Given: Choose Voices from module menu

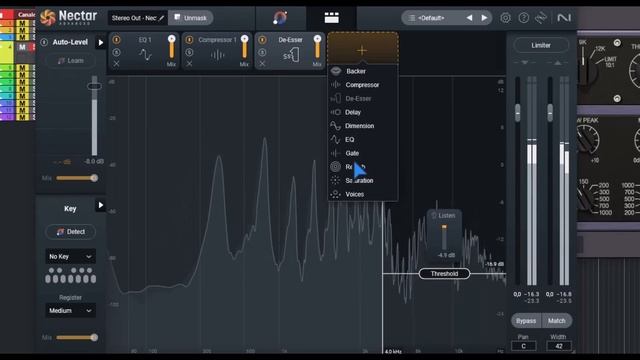Looking at the screenshot, I should click(x=362, y=194).
